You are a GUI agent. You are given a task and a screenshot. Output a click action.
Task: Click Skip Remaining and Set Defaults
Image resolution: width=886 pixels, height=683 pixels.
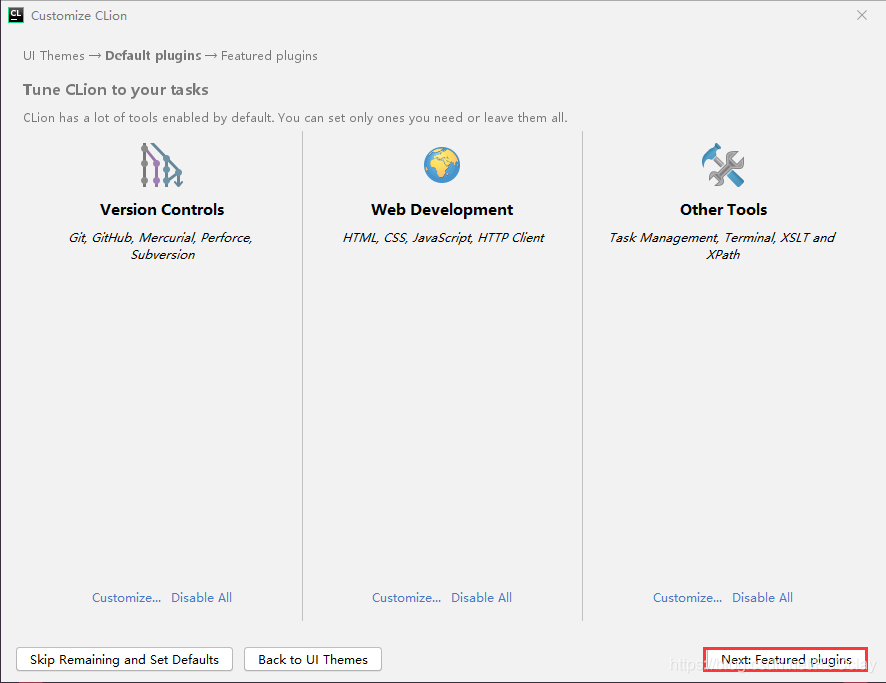(124, 659)
